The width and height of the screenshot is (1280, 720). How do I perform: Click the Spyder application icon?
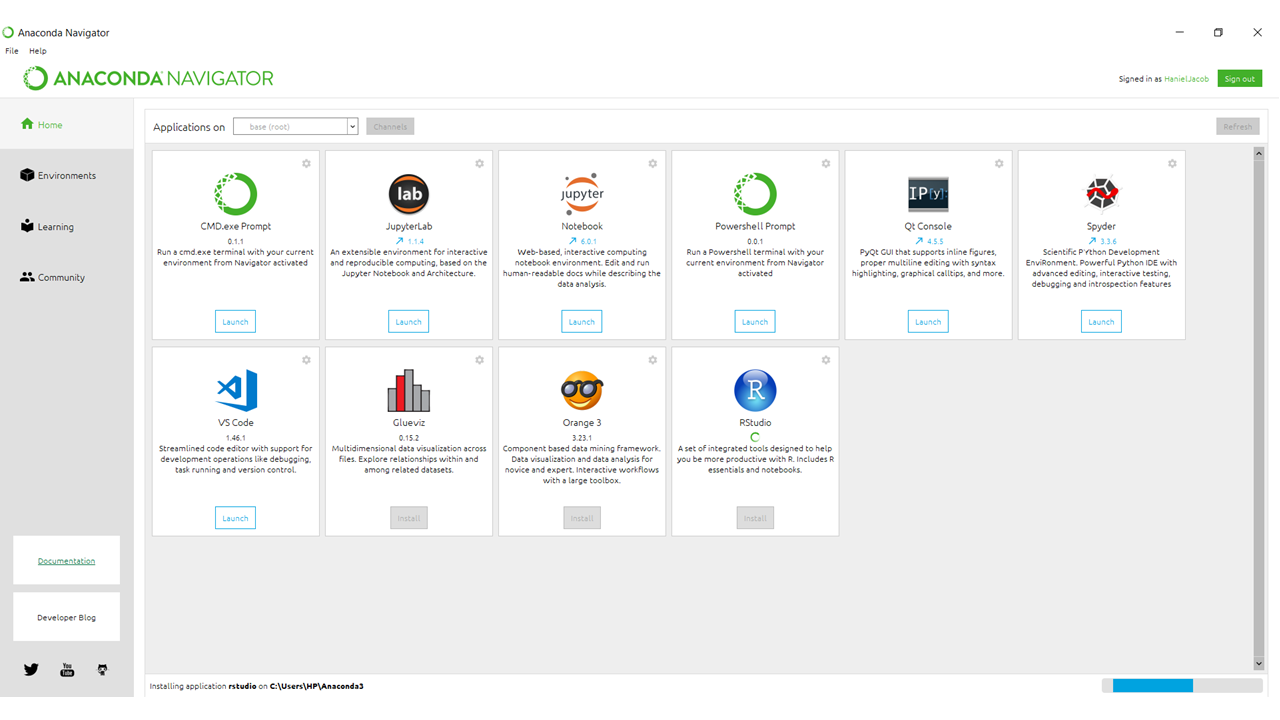[1101, 194]
